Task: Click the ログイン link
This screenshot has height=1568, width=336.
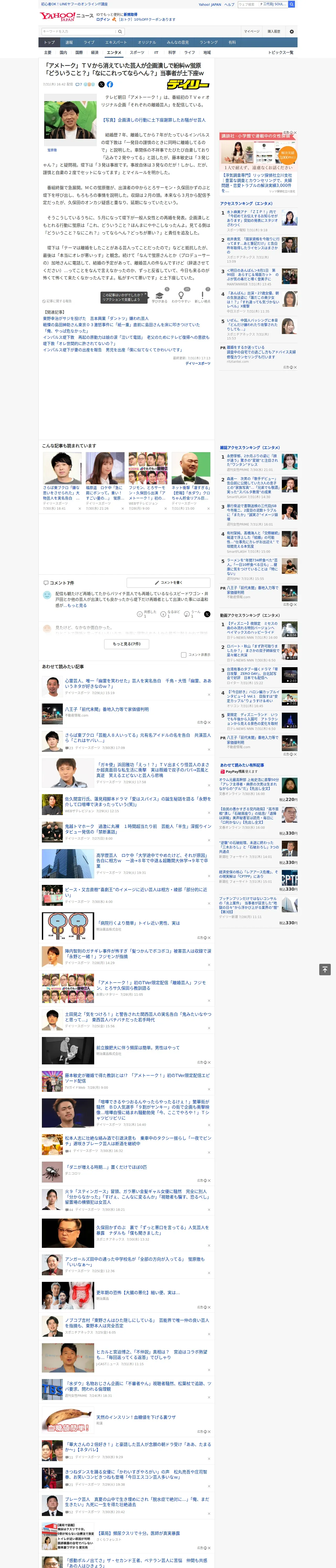Action: tap(103, 20)
